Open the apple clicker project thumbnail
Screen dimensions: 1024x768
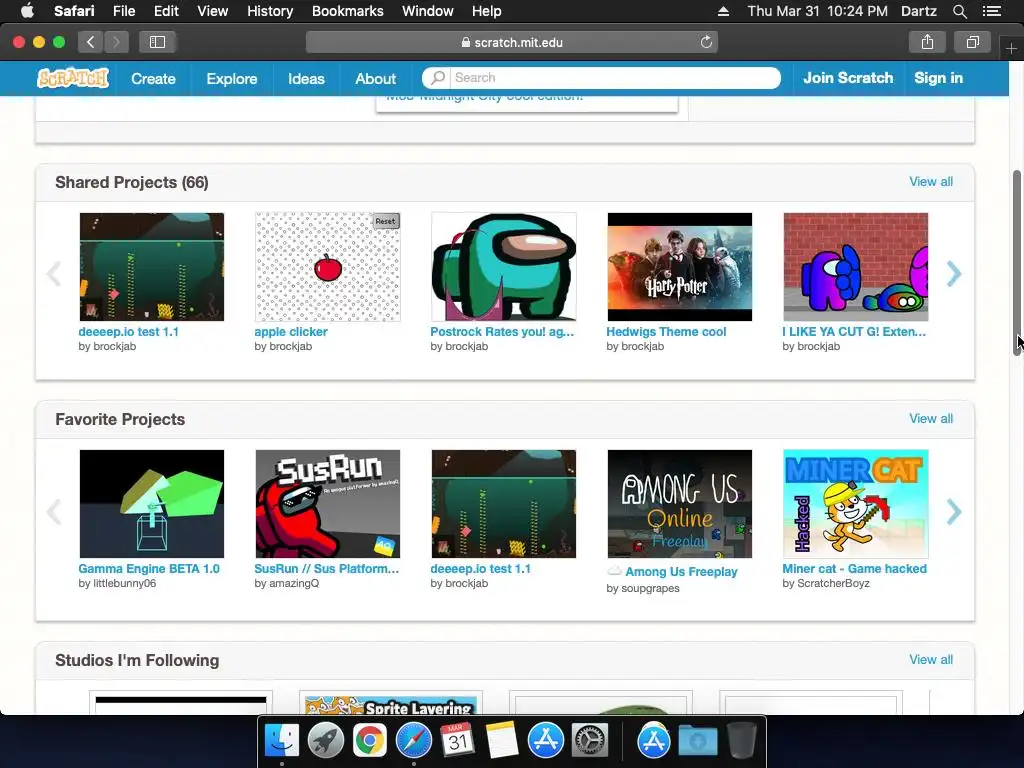point(328,266)
